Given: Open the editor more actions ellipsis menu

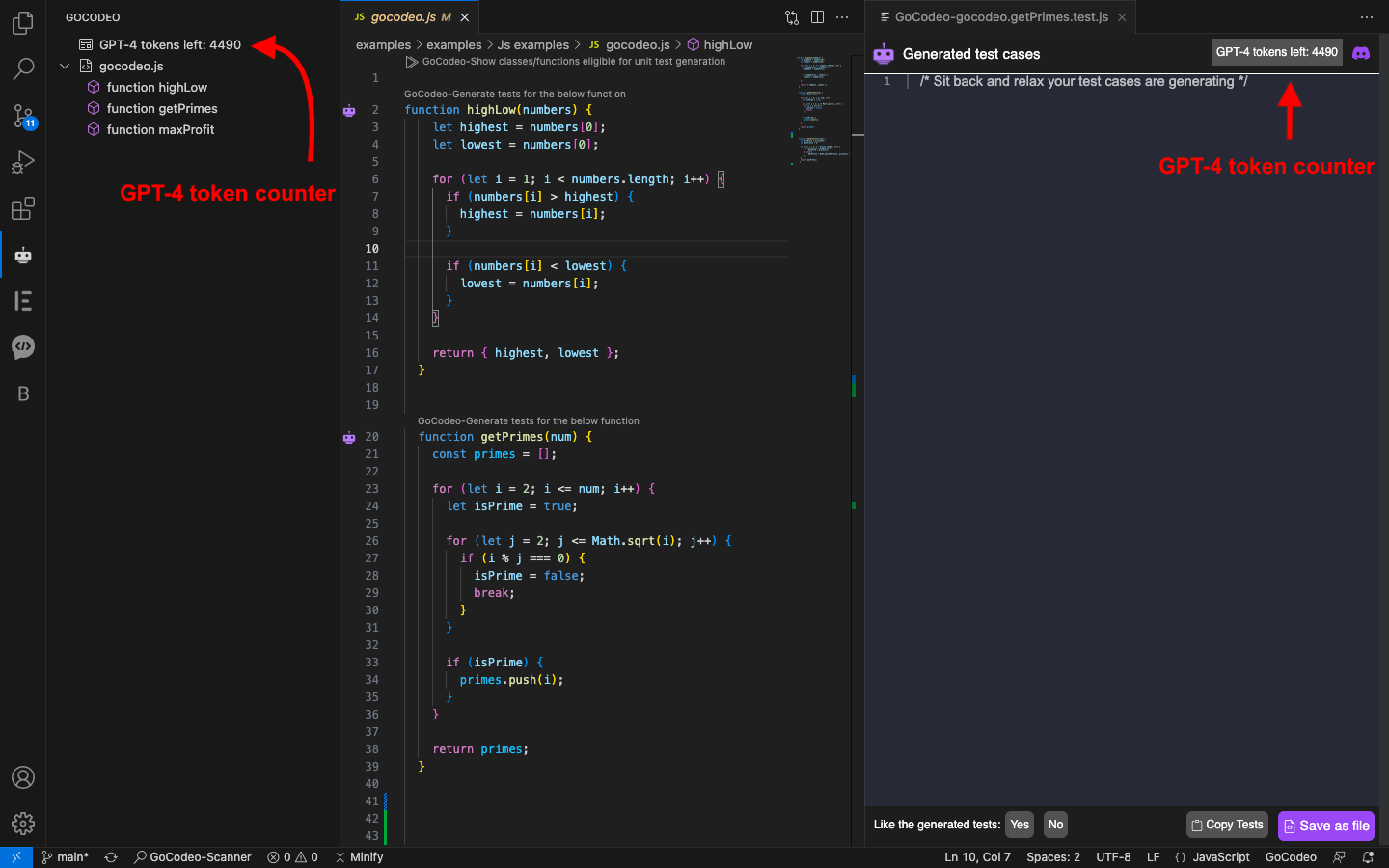Looking at the screenshot, I should pos(842,17).
